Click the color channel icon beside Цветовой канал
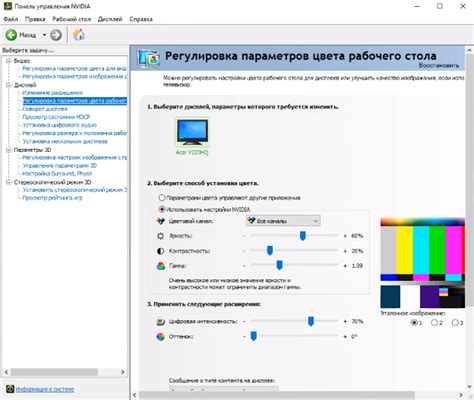Screen dimensions: 474x400 (x=161, y=221)
